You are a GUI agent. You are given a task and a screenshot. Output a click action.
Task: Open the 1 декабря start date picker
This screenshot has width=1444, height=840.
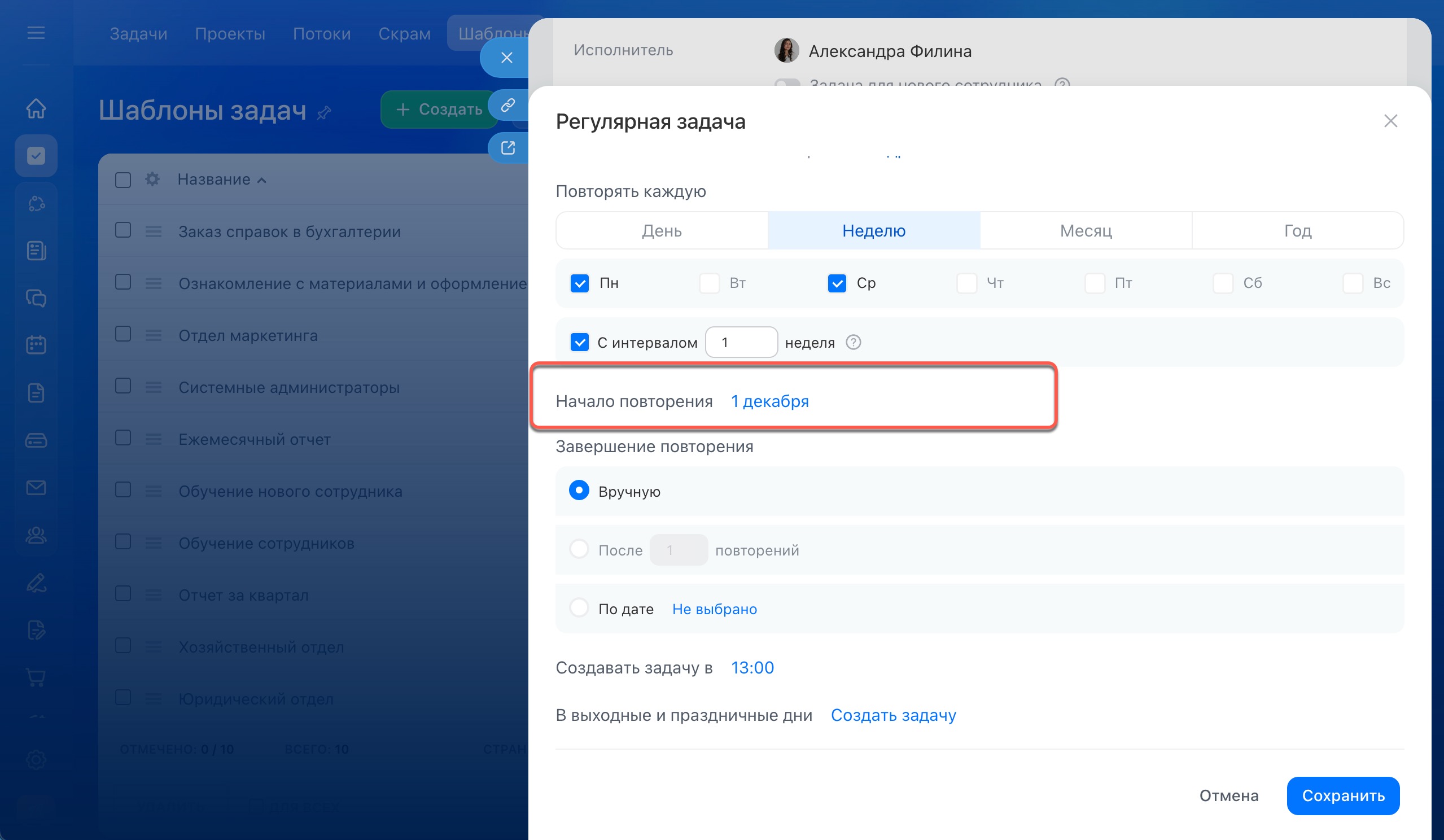coord(769,402)
